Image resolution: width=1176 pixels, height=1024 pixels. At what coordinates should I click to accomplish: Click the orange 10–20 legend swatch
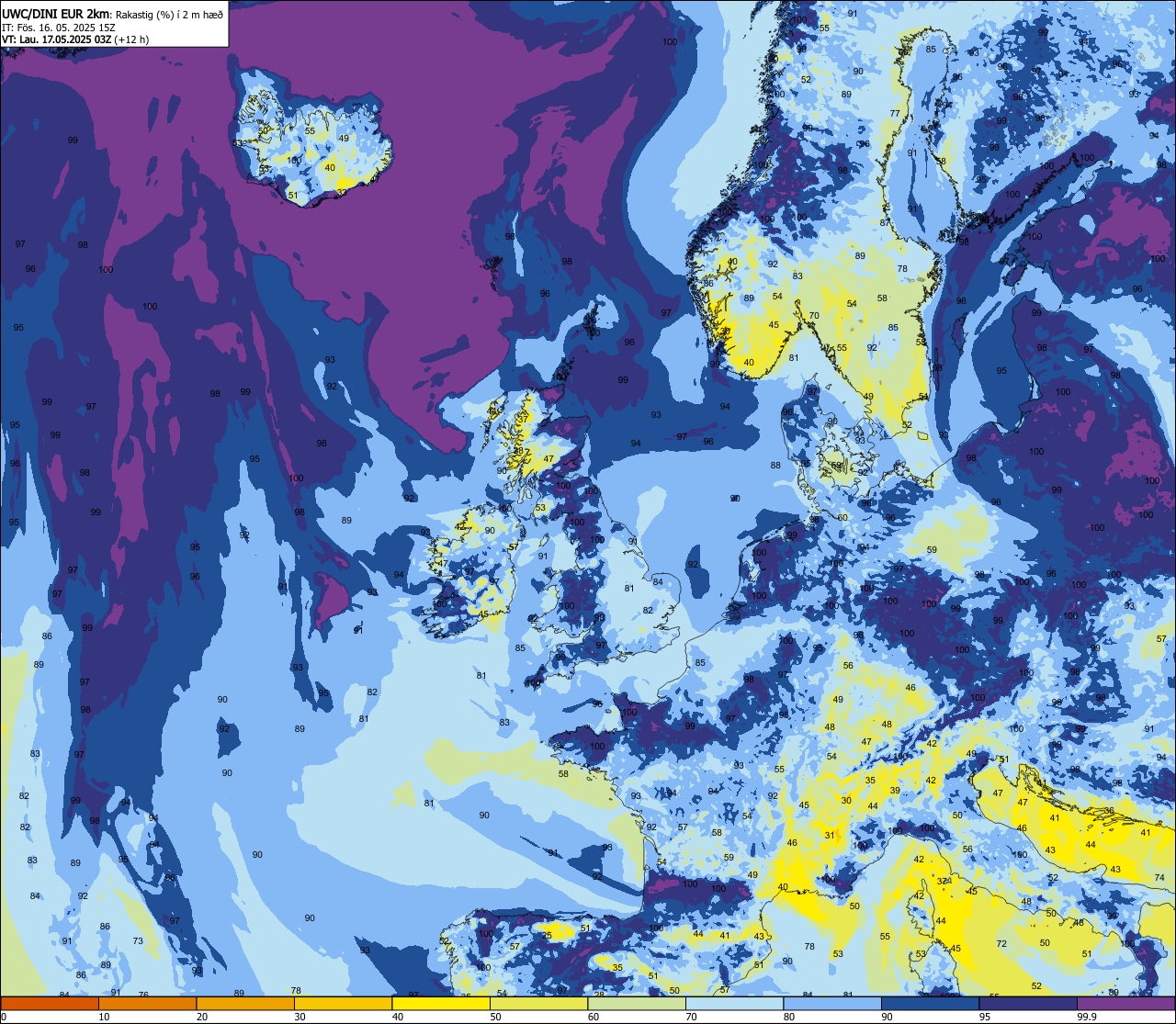(x=147, y=1004)
